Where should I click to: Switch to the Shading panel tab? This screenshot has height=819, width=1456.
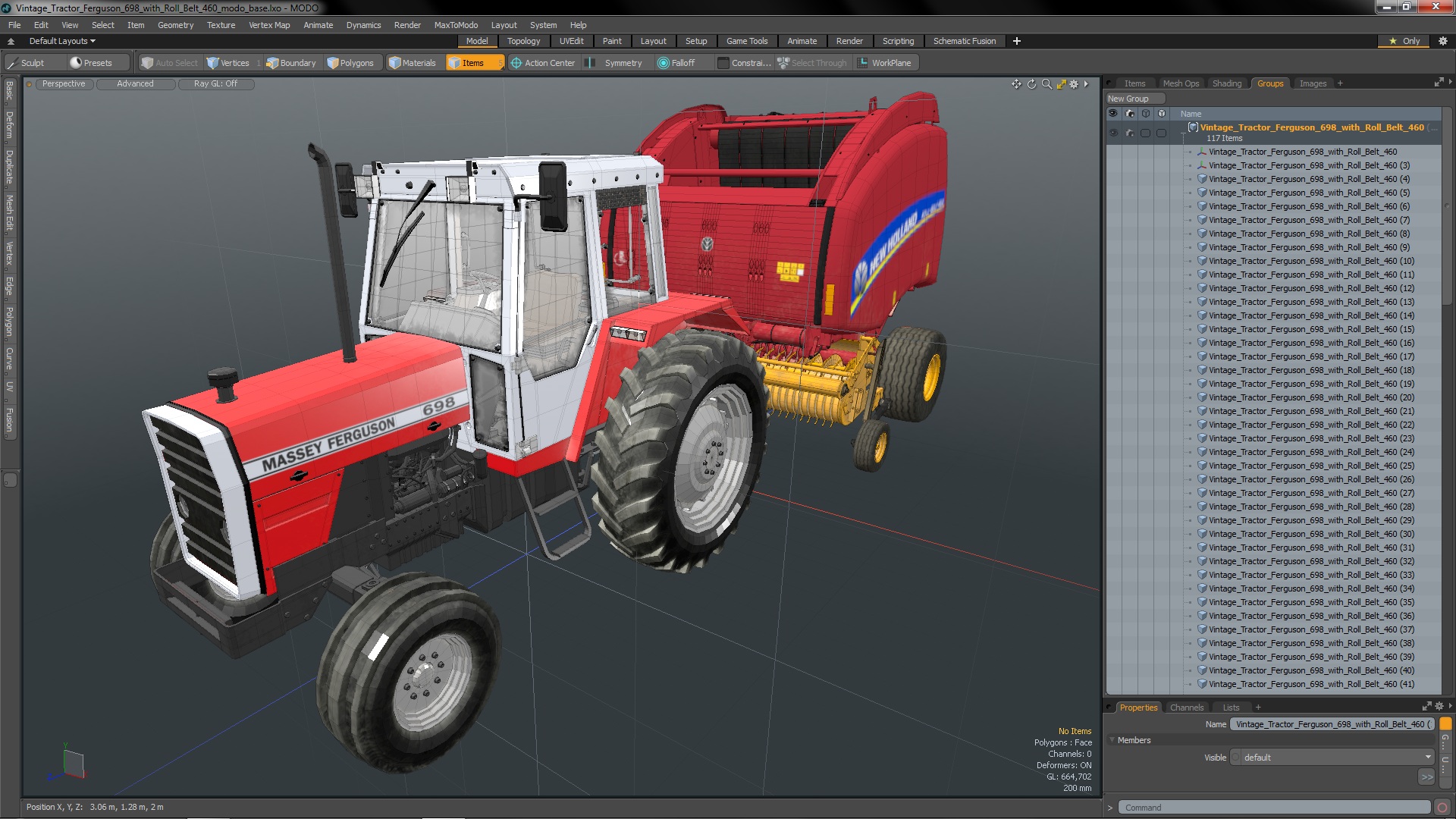(1226, 83)
